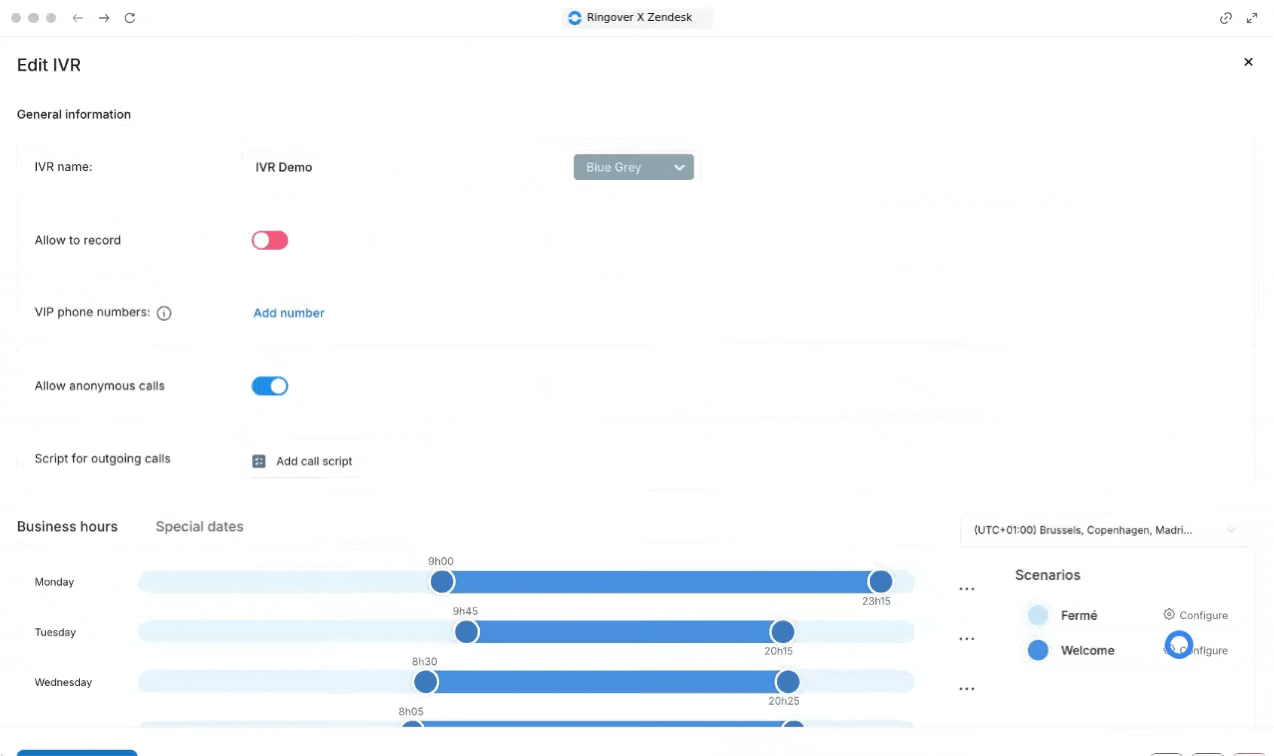Click the Tuesday row label
Viewport: 1274px width, 756px height.
(55, 632)
